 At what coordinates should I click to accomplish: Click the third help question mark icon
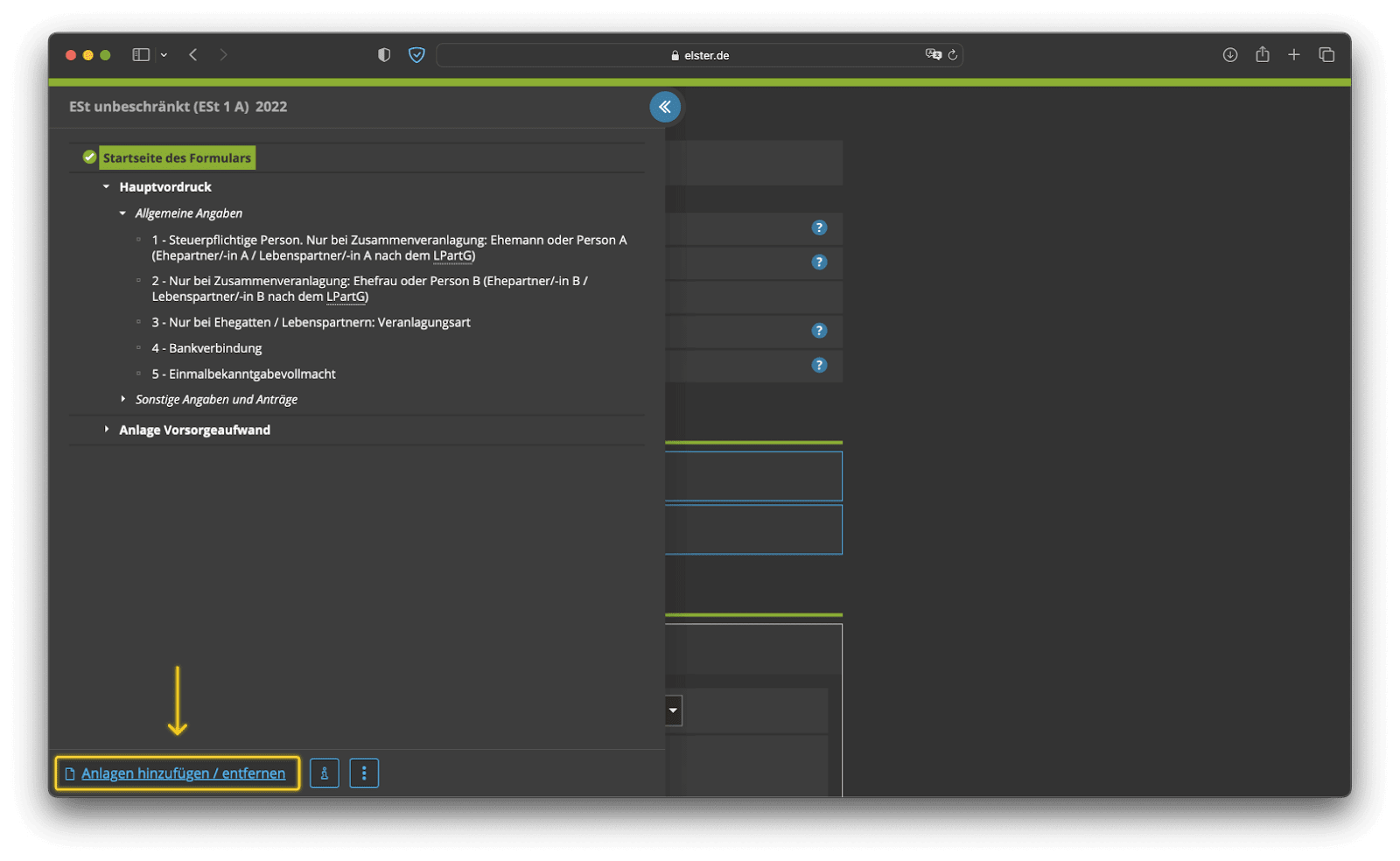point(819,330)
